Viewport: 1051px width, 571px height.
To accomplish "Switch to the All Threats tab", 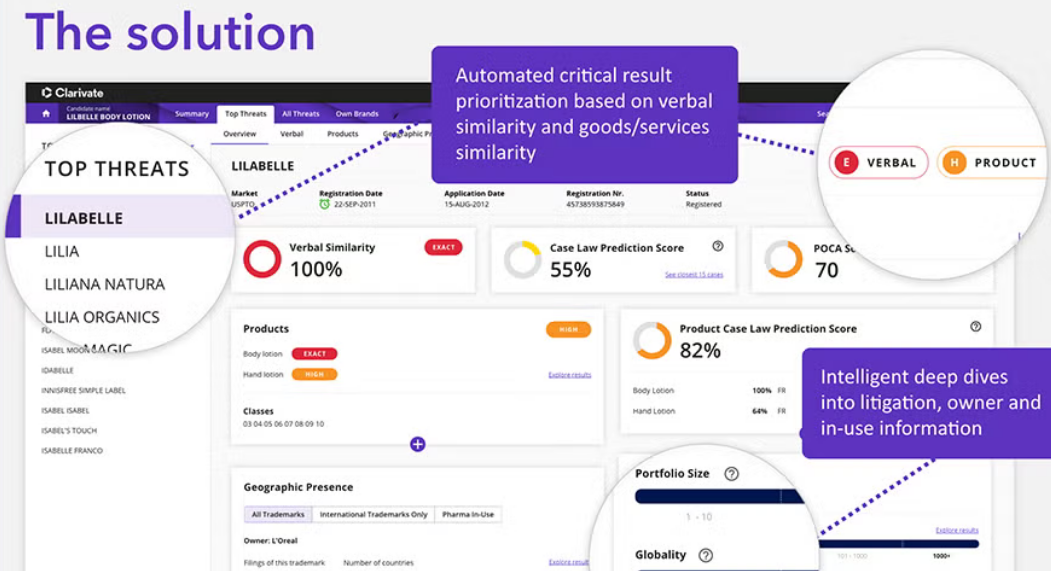I will tap(300, 114).
